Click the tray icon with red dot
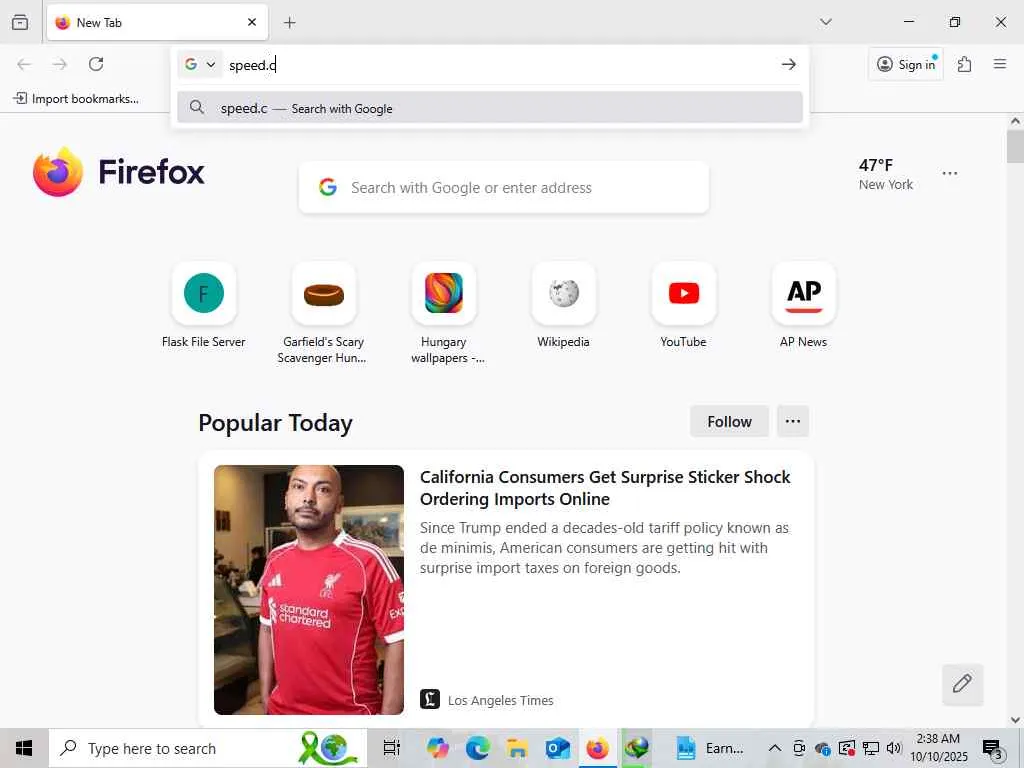The image size is (1024, 768). pos(847,748)
